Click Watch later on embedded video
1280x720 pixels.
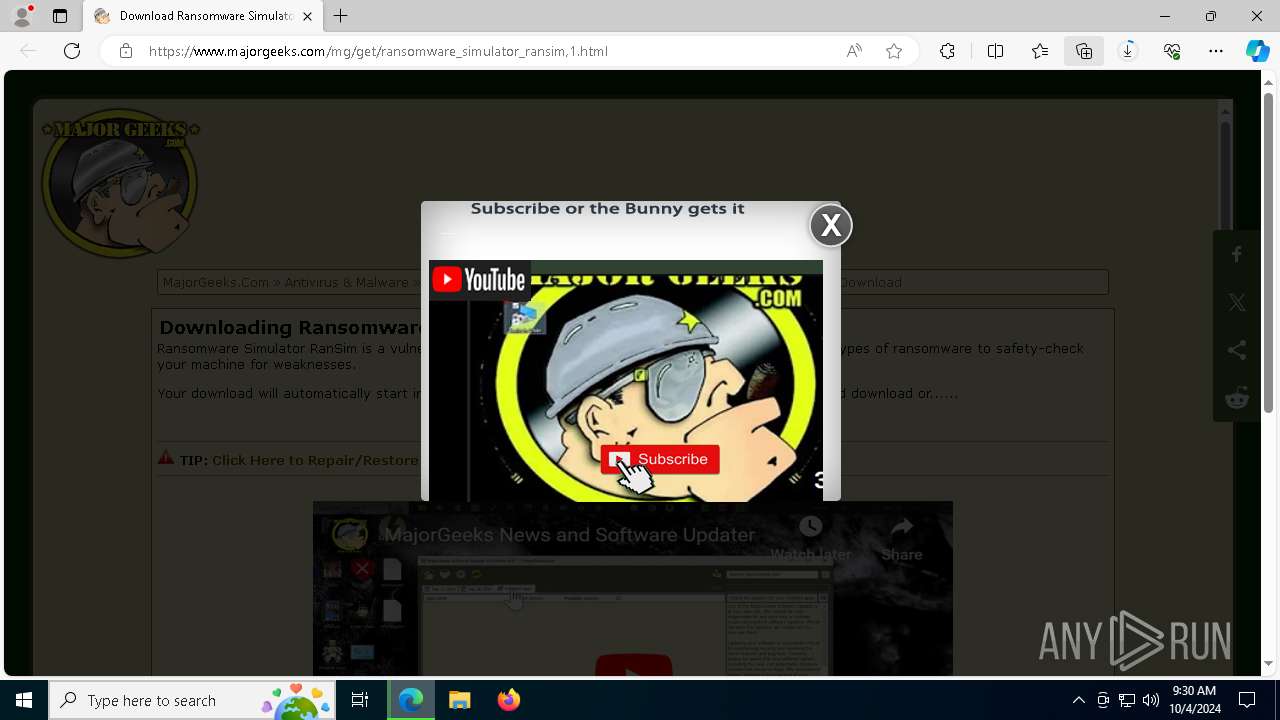click(810, 538)
